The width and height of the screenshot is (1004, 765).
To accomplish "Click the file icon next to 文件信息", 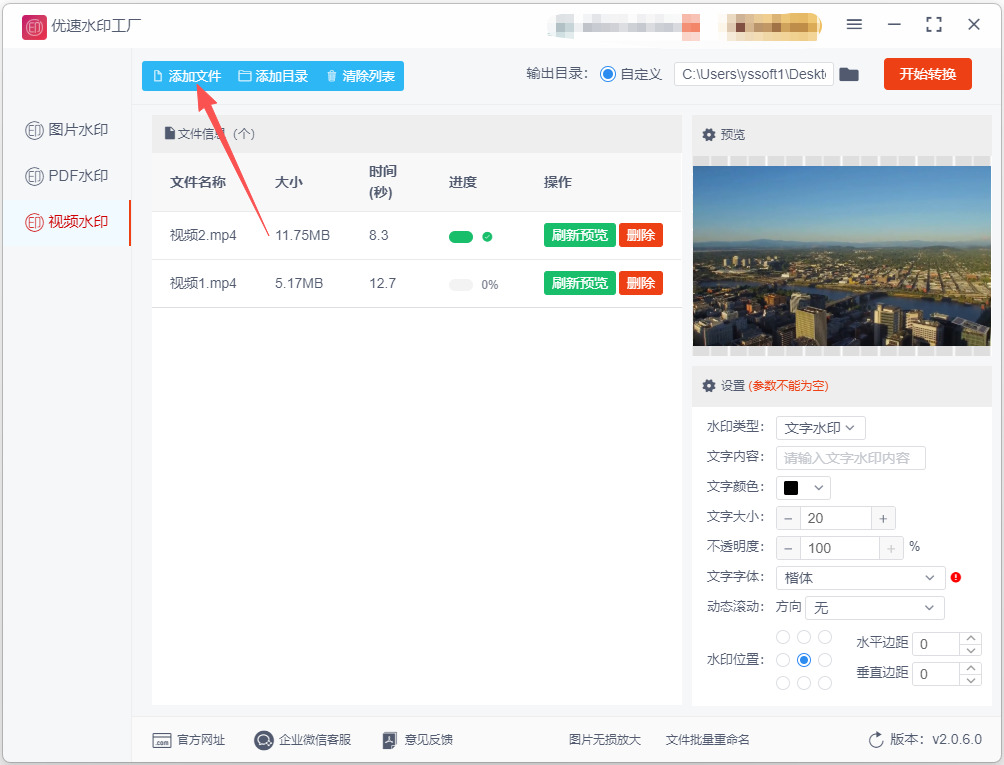I will pos(170,133).
